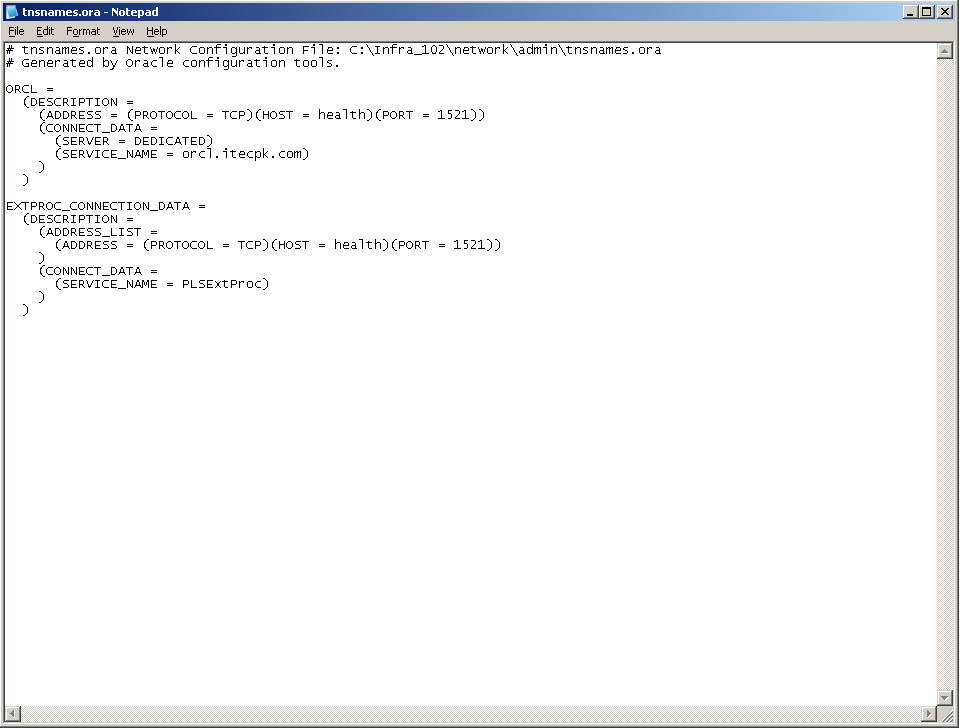Open the Help menu
The height and width of the screenshot is (728, 959).
point(157,31)
